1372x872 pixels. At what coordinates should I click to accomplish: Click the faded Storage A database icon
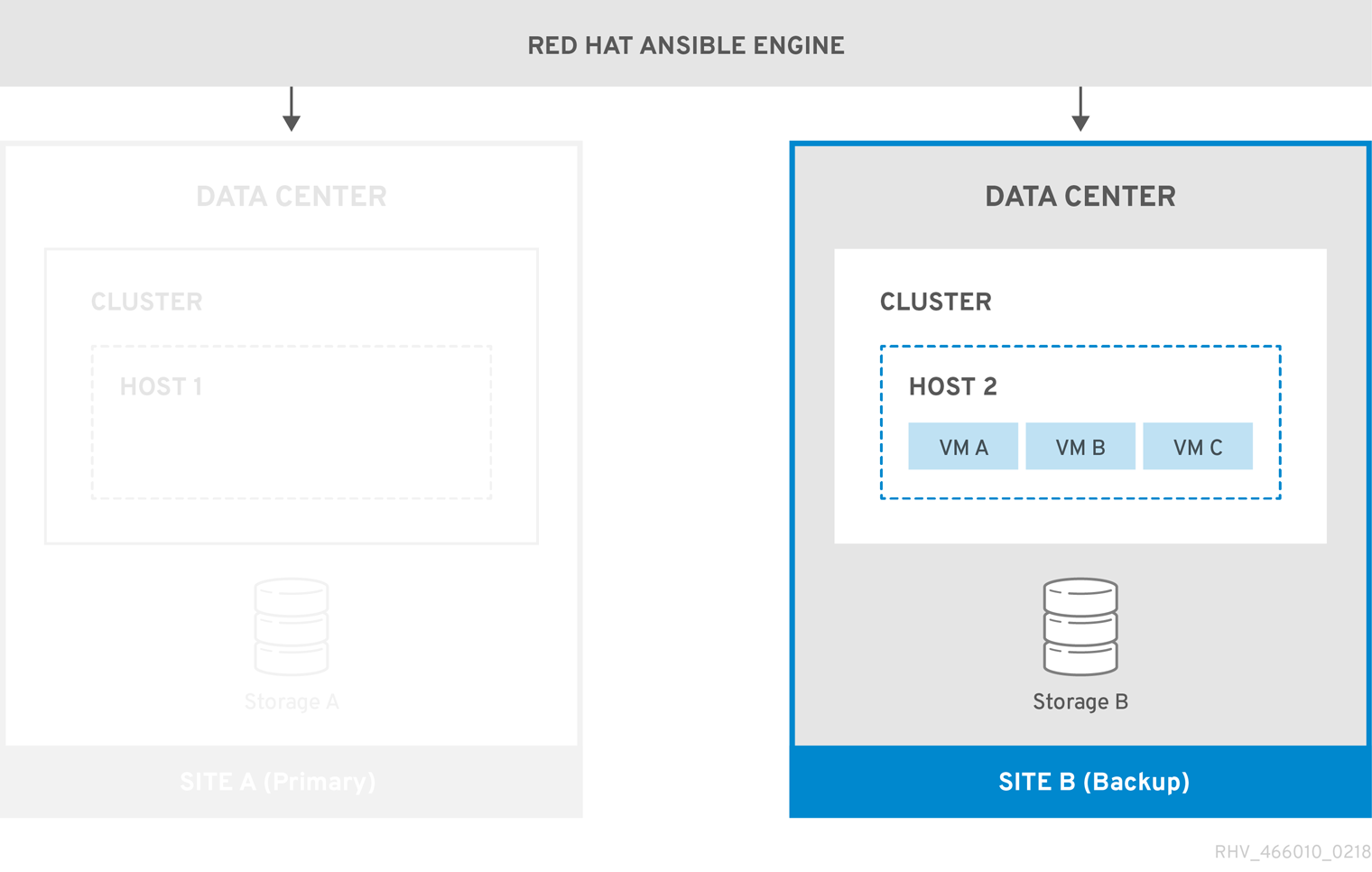(x=292, y=626)
